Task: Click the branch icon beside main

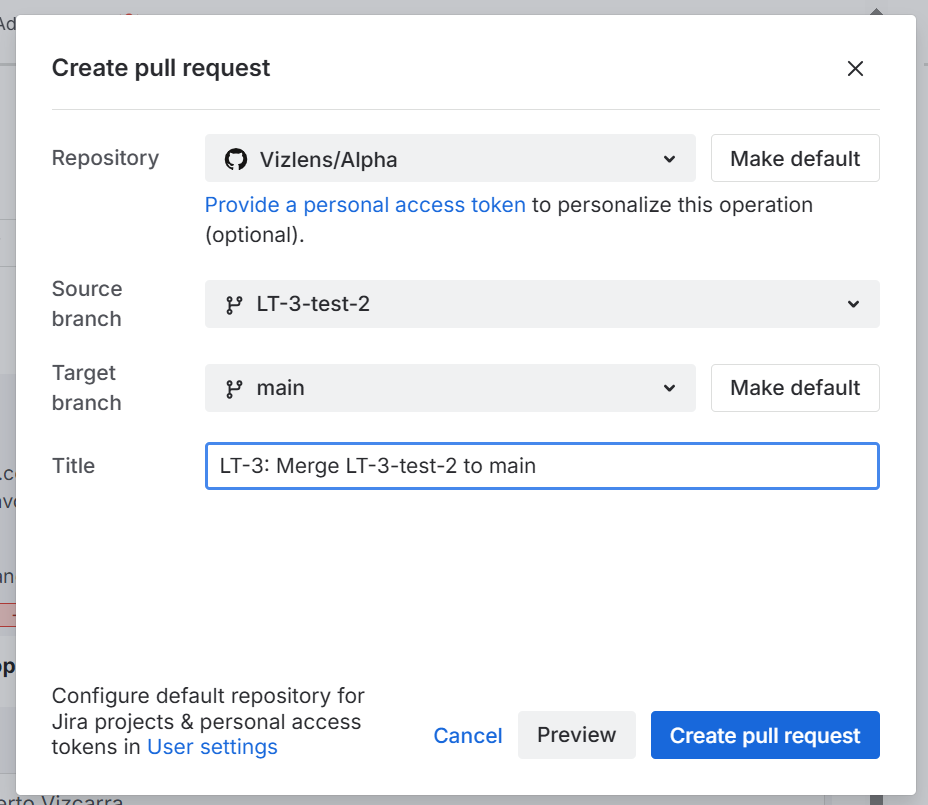Action: click(235, 388)
